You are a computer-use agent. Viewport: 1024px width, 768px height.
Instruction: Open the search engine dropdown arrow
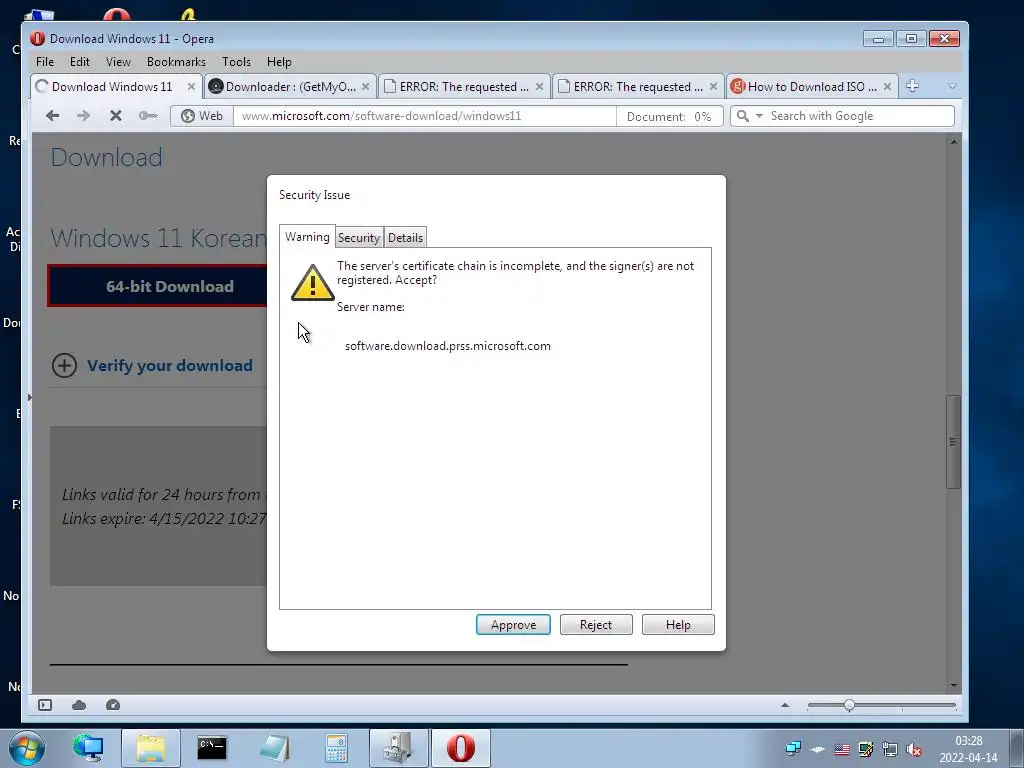760,116
